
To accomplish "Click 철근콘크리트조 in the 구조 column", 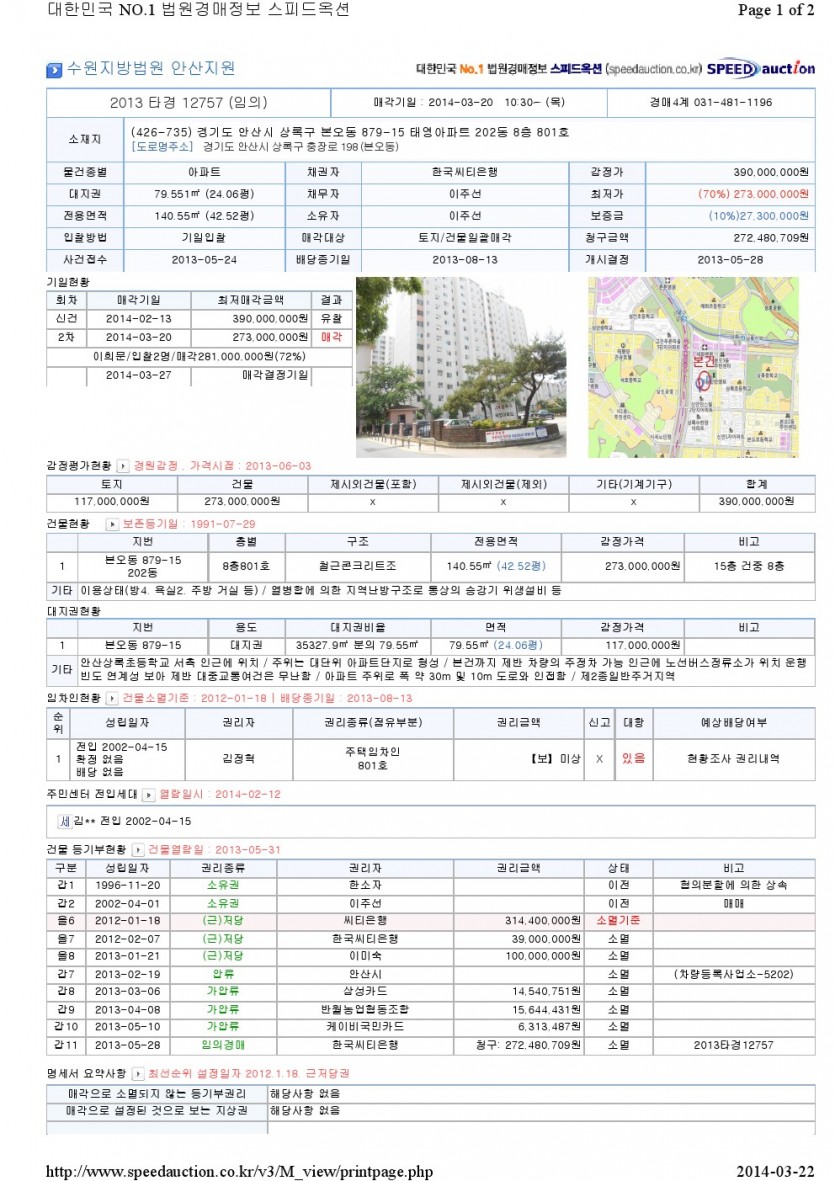I will point(357,566).
